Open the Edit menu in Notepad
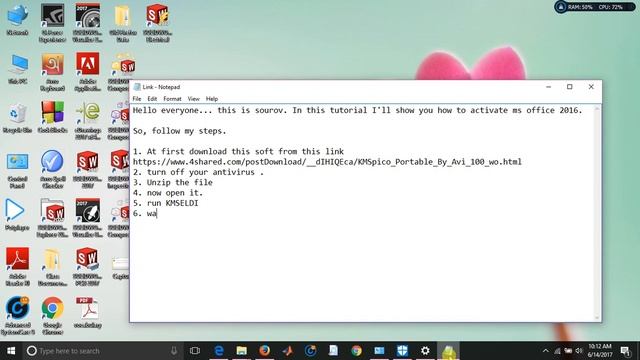This screenshot has width=640, height=360. (152, 99)
